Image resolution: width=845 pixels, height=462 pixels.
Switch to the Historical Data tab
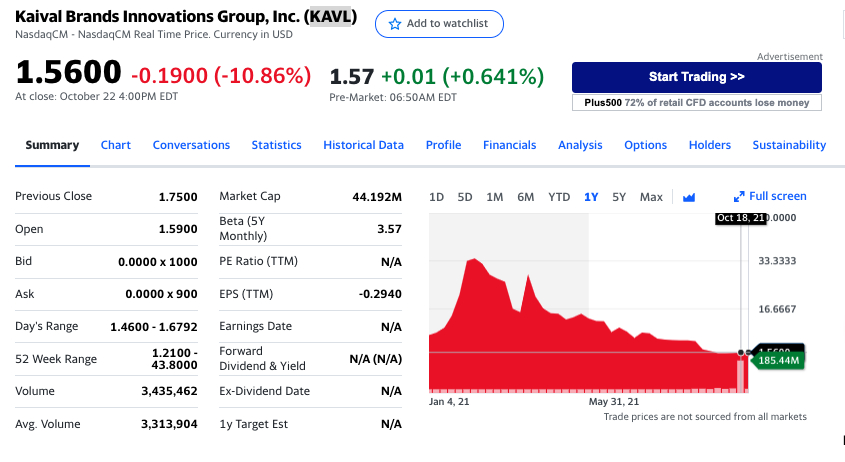tap(363, 145)
